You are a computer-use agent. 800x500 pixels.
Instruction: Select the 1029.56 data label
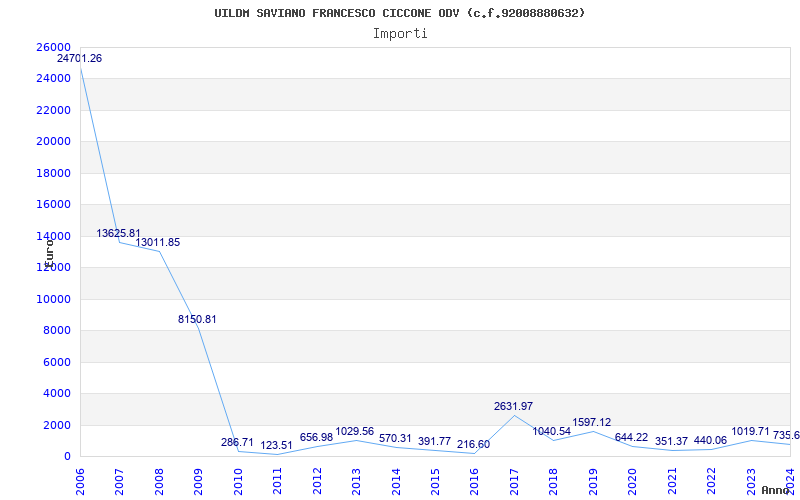pyautogui.click(x=355, y=432)
